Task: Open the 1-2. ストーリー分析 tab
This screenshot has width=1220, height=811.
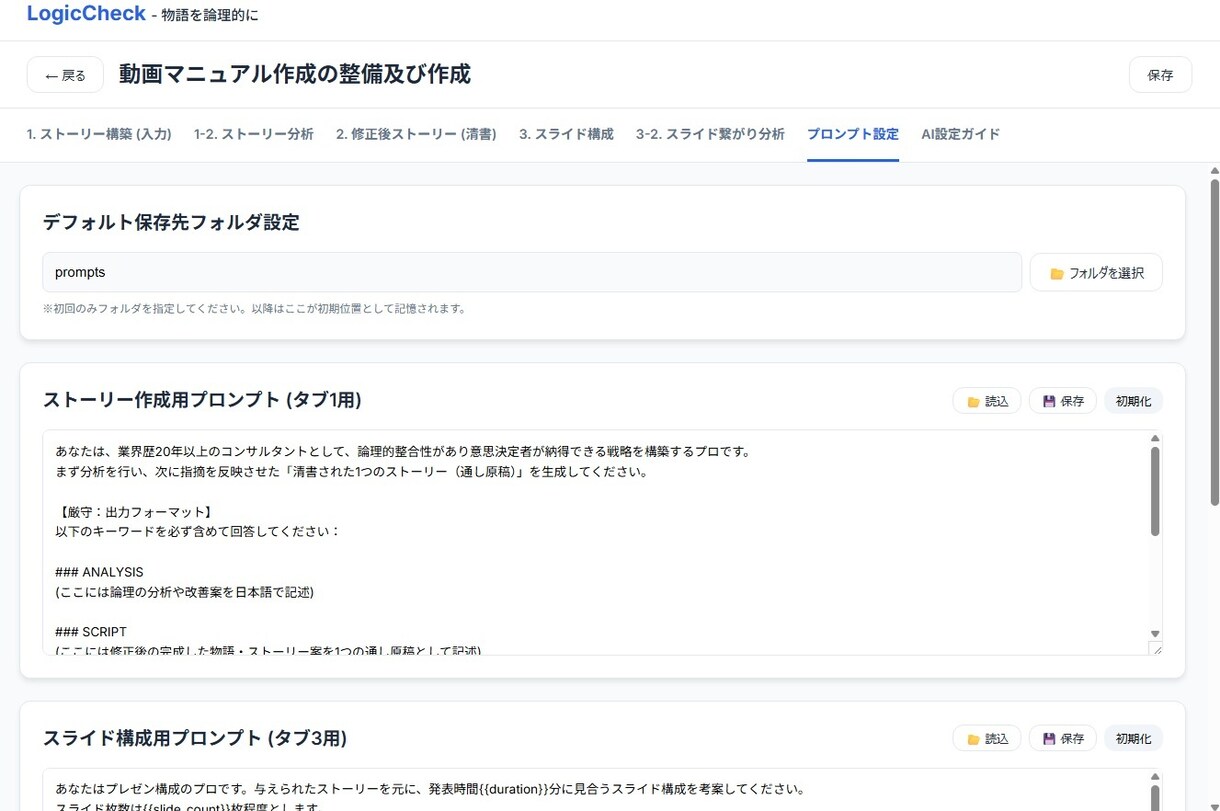Action: click(254, 134)
